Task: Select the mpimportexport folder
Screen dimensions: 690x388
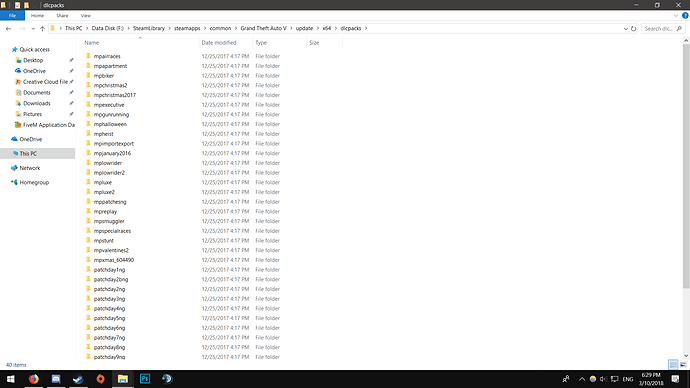Action: (114, 143)
